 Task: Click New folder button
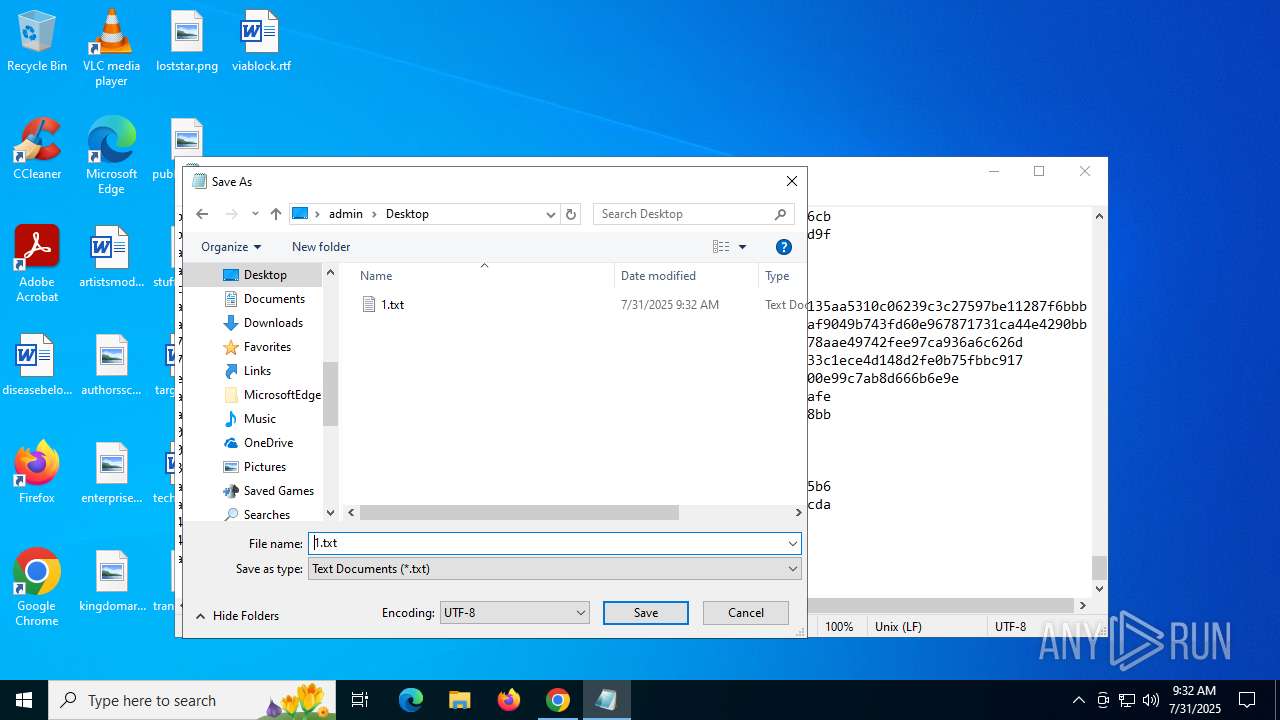(321, 247)
